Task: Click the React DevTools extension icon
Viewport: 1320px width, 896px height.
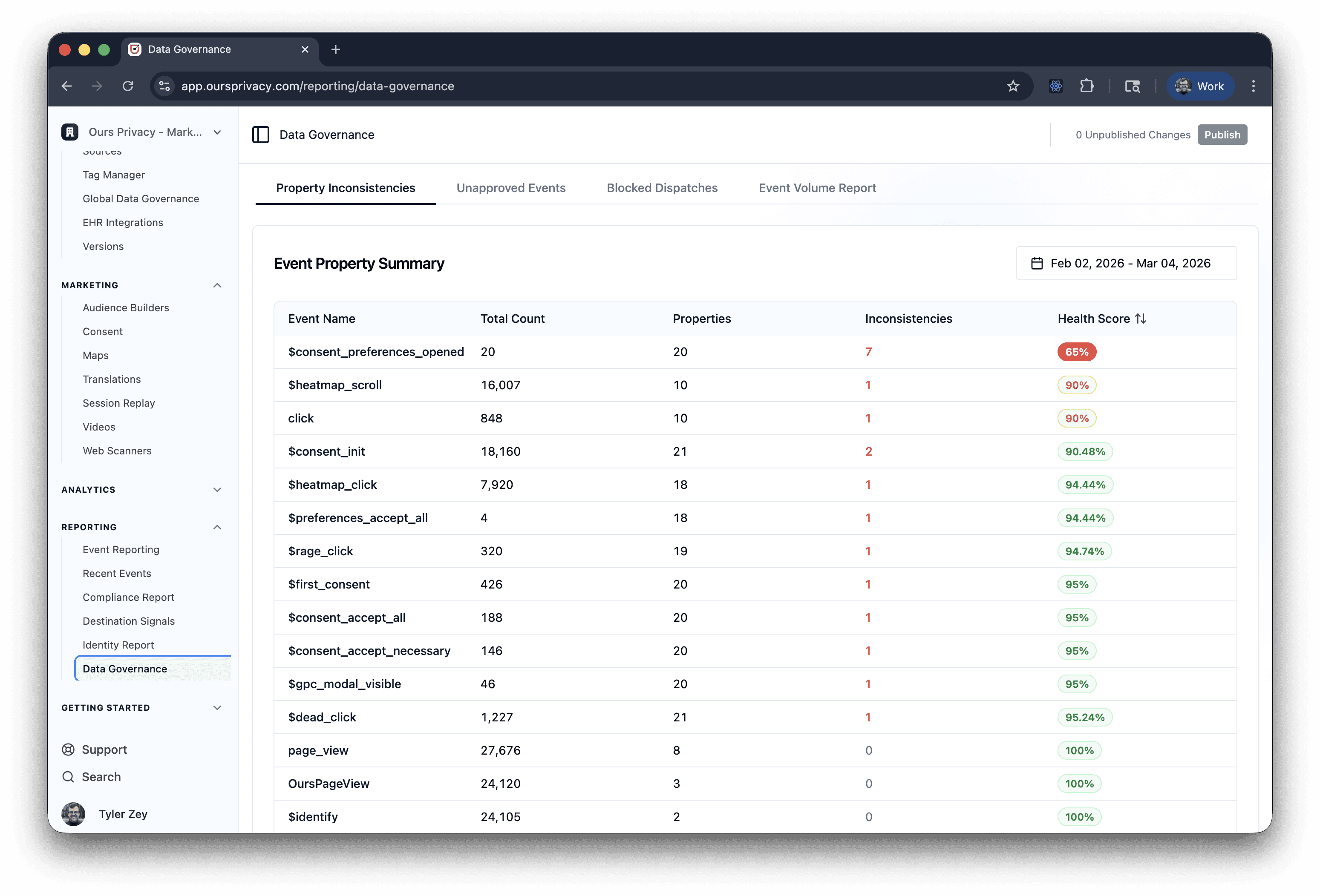Action: pyautogui.click(x=1055, y=86)
